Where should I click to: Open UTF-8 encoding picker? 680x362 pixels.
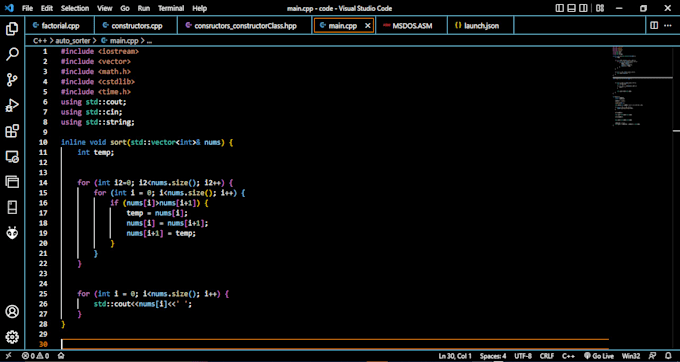(x=523, y=356)
